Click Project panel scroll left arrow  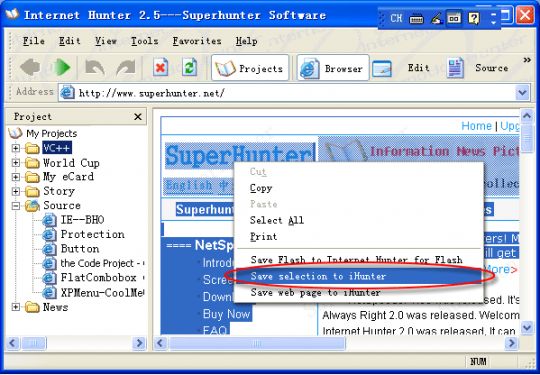tap(13, 343)
